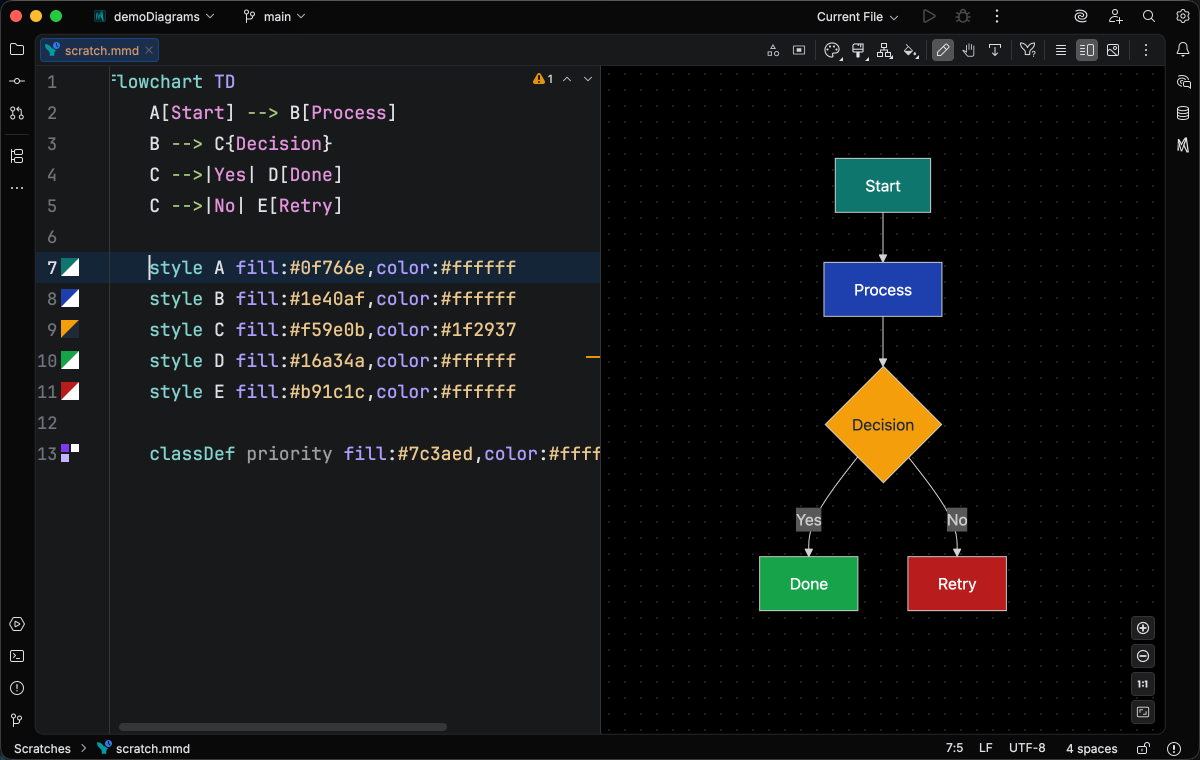This screenshot has width=1200, height=760.
Task: Open IDE settings gear icon
Action: click(x=1182, y=16)
